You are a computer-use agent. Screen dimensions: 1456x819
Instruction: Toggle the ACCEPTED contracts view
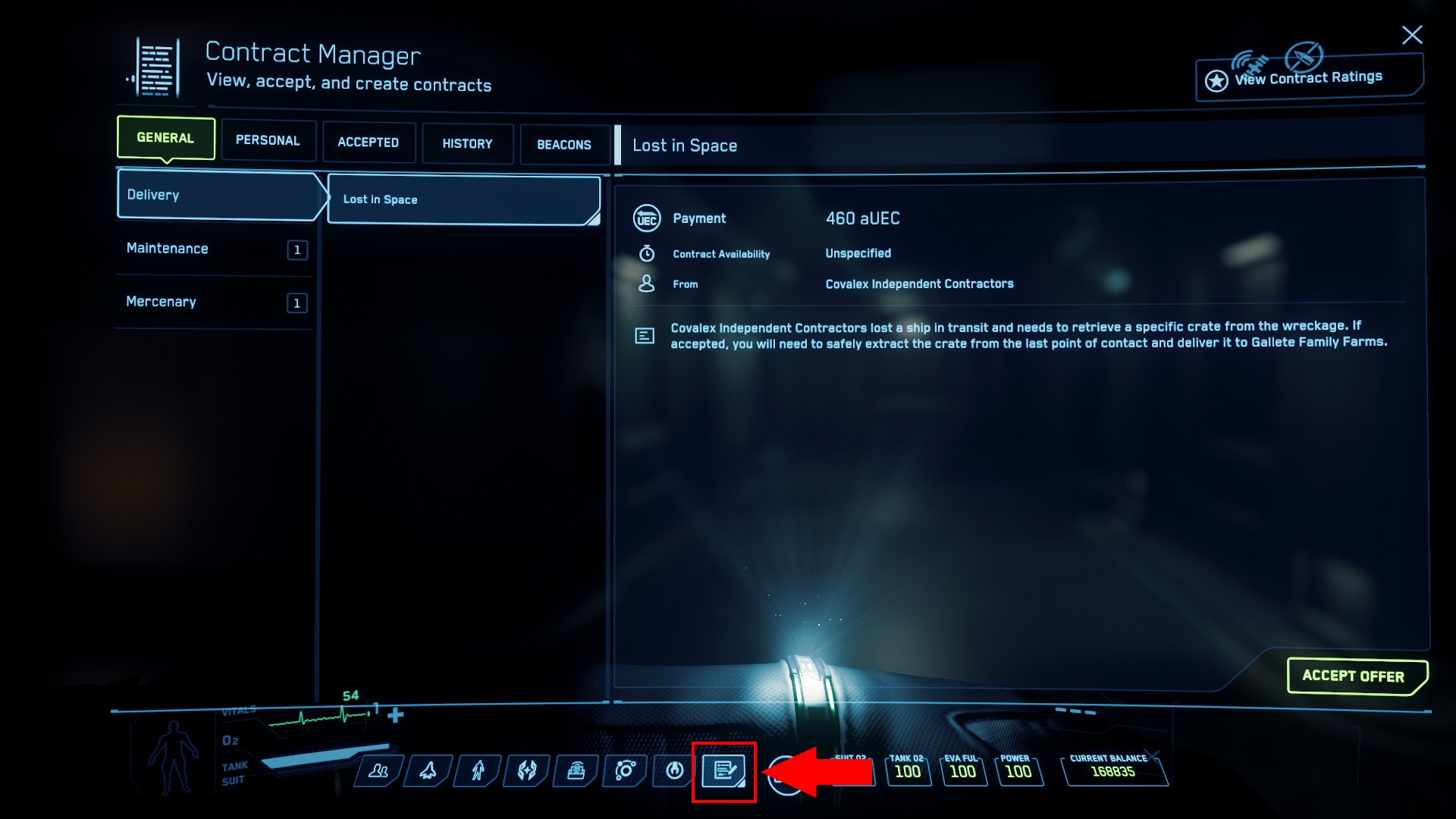pos(368,141)
